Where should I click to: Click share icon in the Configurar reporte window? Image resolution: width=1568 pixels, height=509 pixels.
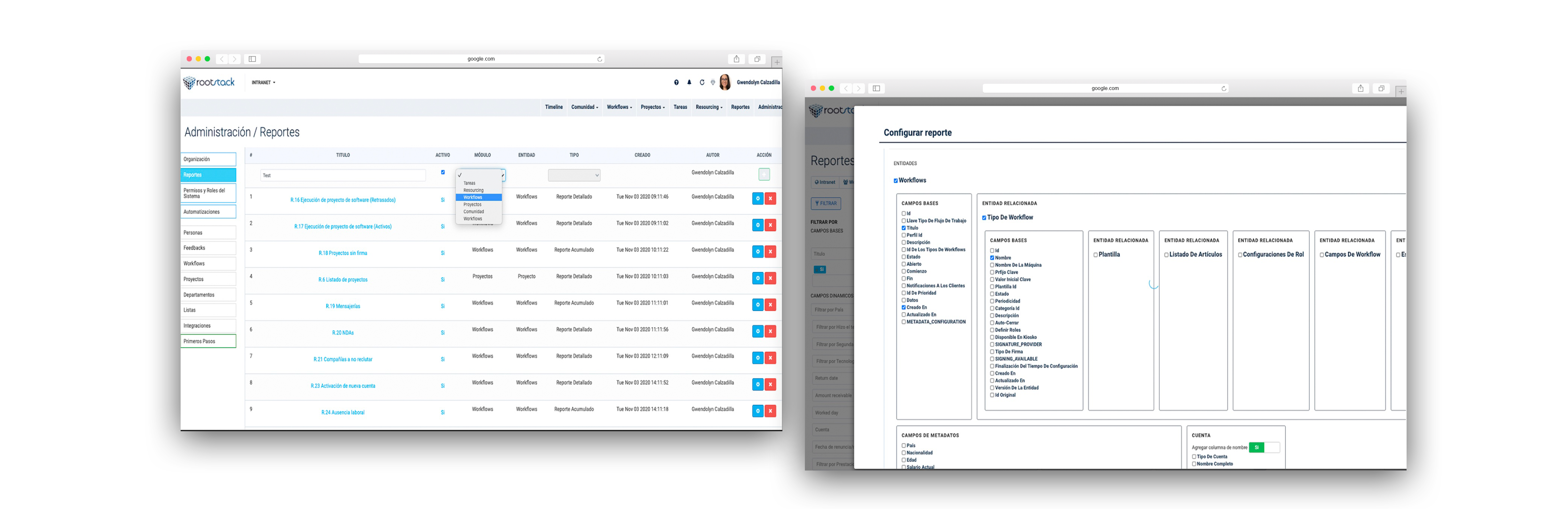click(x=1360, y=88)
